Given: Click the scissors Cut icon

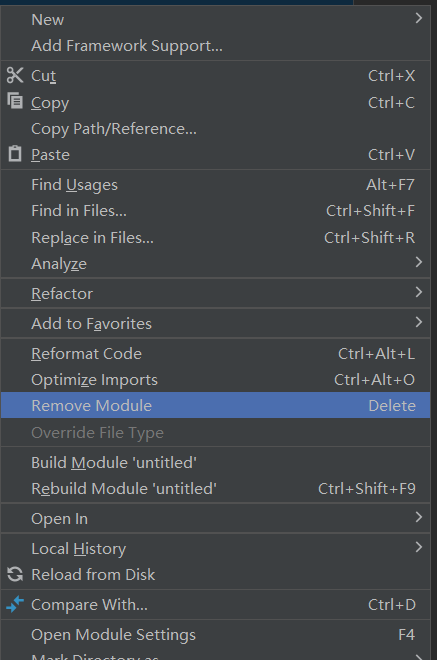Looking at the screenshot, I should [x=15, y=75].
